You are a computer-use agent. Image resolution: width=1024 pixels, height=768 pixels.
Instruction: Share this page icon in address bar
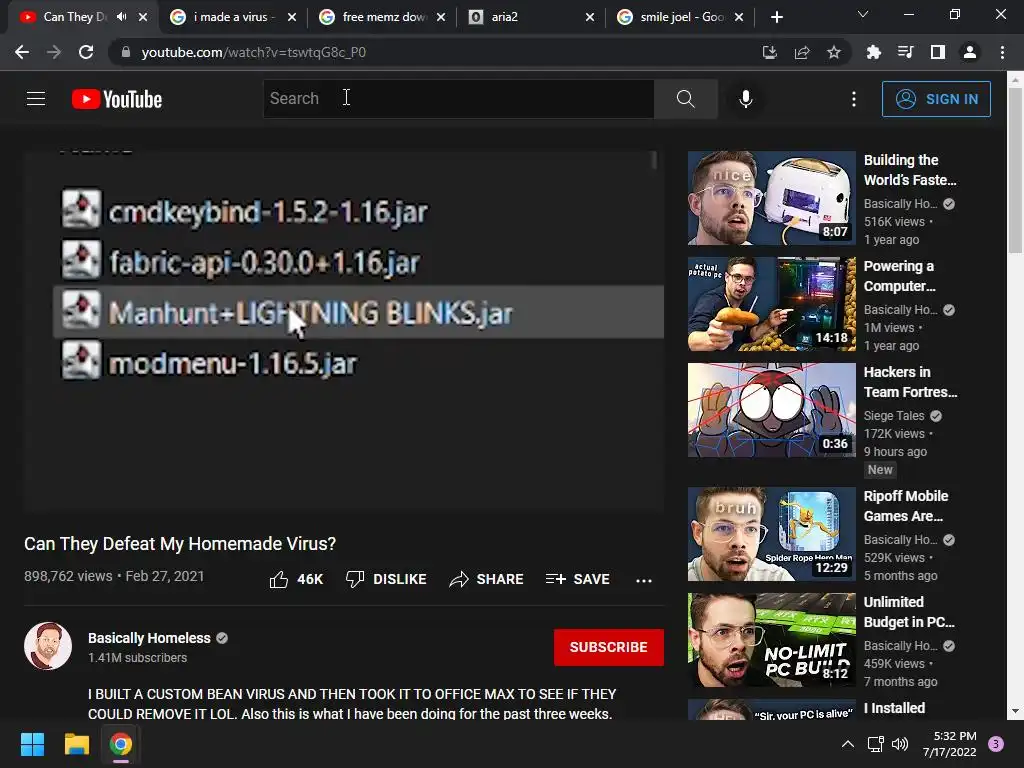pyautogui.click(x=801, y=52)
